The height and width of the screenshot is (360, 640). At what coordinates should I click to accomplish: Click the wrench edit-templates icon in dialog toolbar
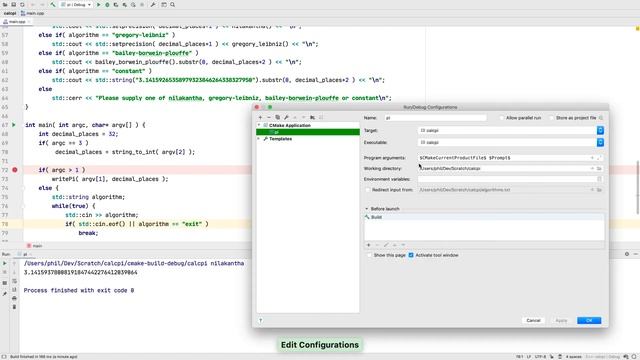(286, 117)
